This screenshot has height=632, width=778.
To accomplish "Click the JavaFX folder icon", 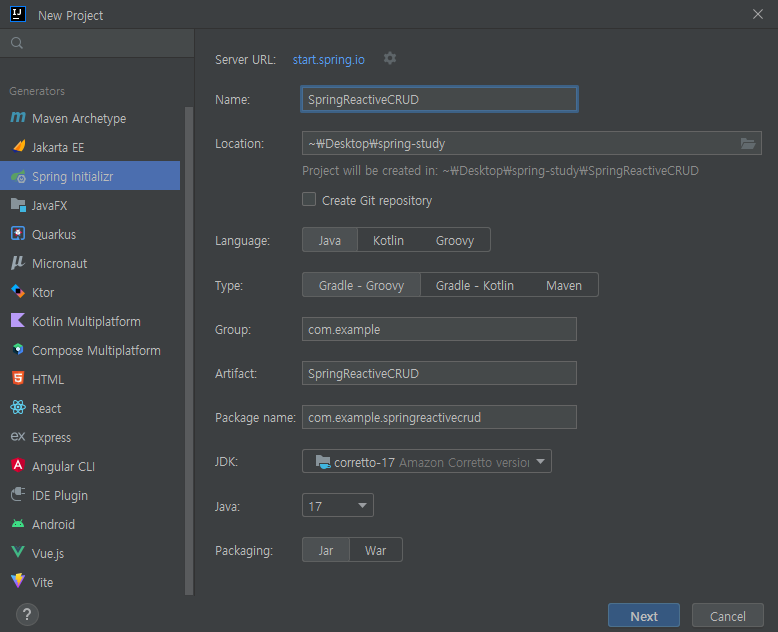I will [18, 205].
